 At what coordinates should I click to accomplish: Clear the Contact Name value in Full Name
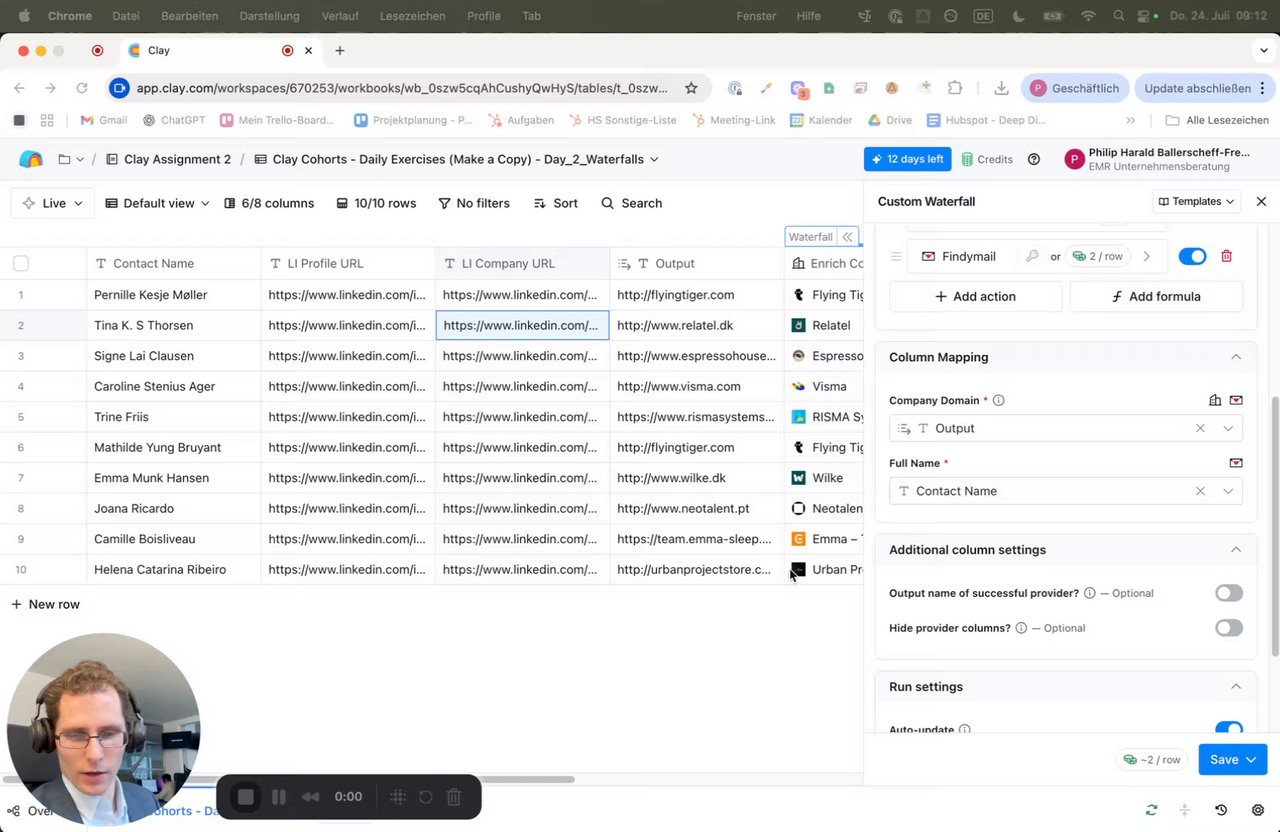tap(1200, 491)
